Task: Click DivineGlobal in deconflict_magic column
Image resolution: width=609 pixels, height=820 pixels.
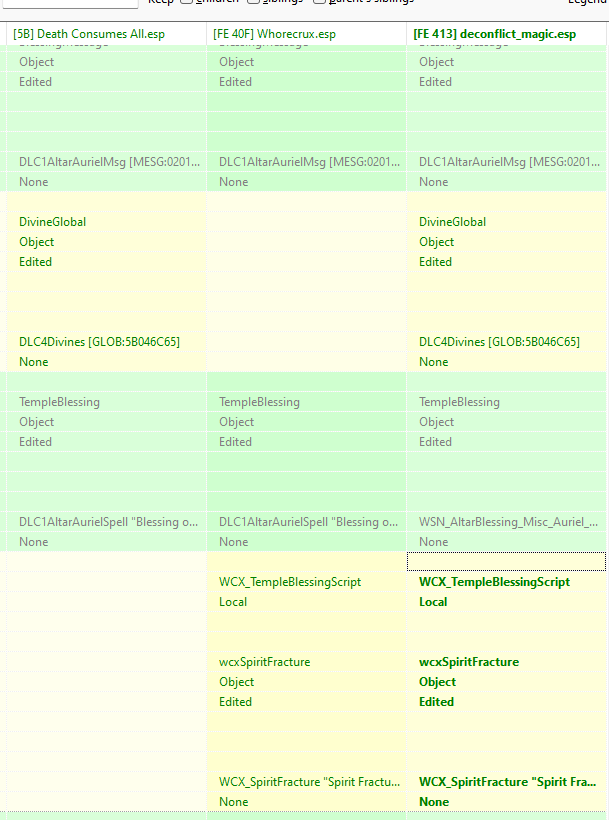Action: tap(452, 222)
